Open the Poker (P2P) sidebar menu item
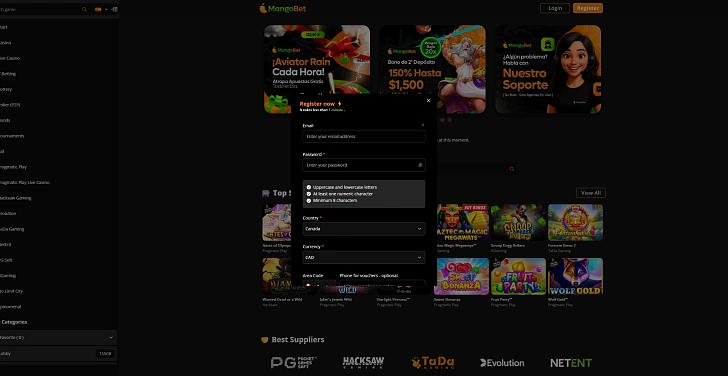The width and height of the screenshot is (728, 376). 10,105
